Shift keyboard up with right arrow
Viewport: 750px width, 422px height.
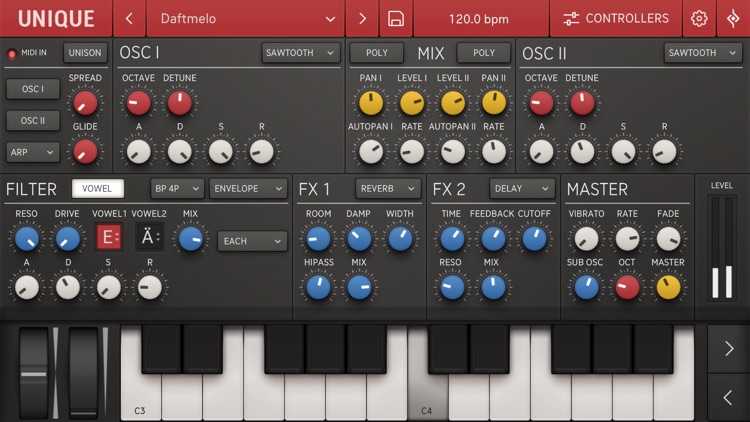[728, 348]
